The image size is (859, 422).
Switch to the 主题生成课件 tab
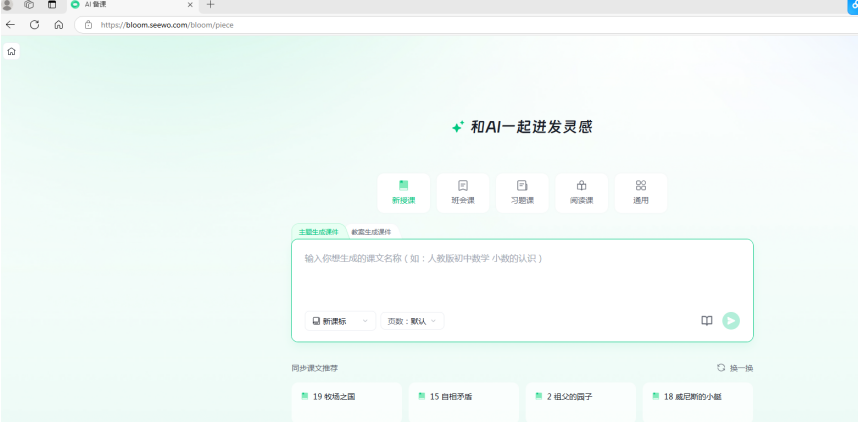(318, 232)
